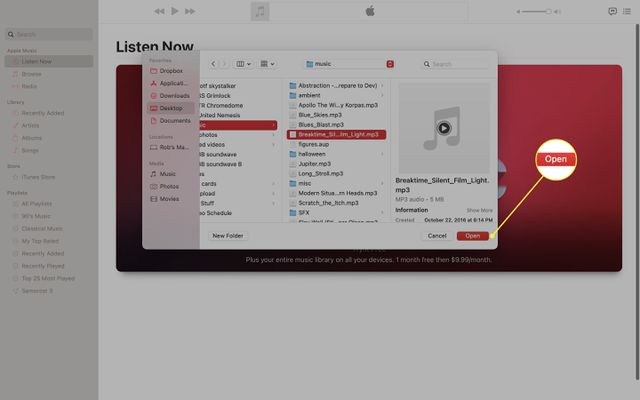Select Movies under Media in sidebar
Viewport: 640px width, 400px height.
(169, 198)
